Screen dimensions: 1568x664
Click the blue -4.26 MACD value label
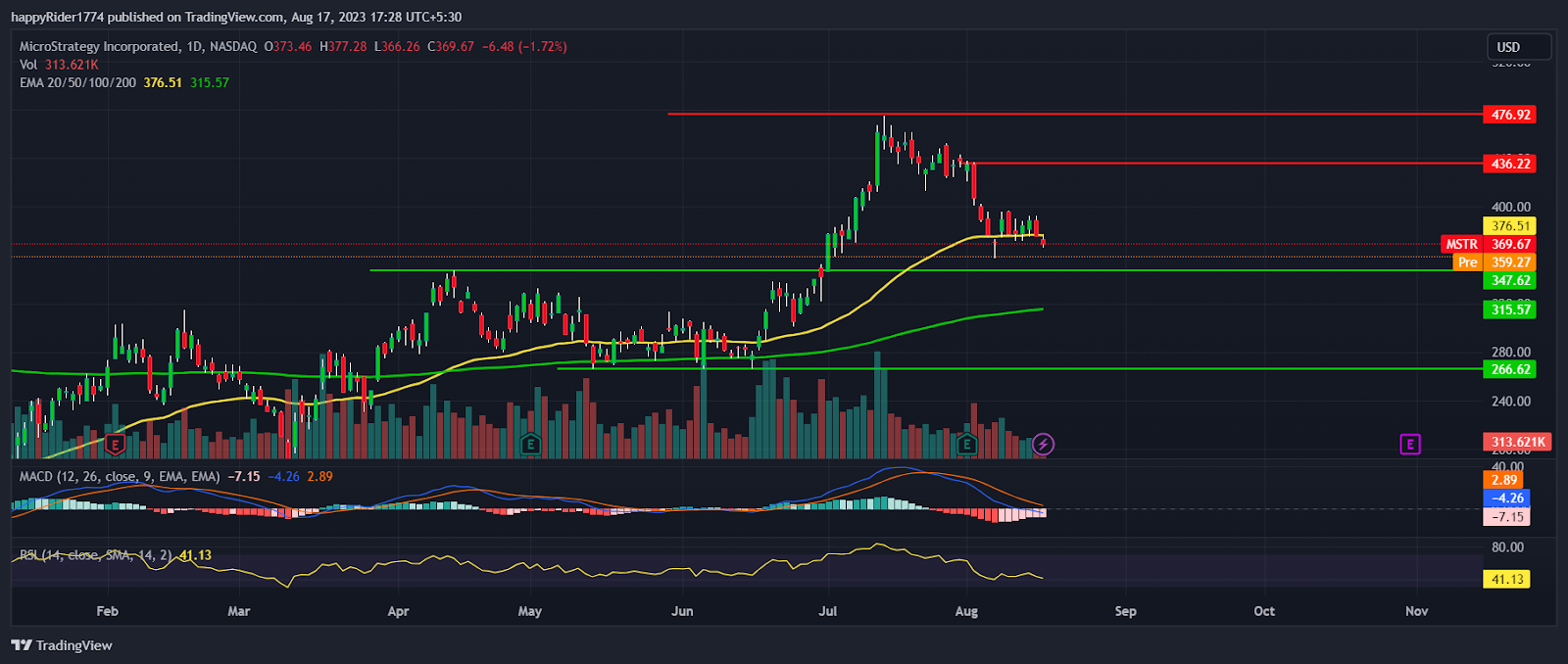point(1507,498)
